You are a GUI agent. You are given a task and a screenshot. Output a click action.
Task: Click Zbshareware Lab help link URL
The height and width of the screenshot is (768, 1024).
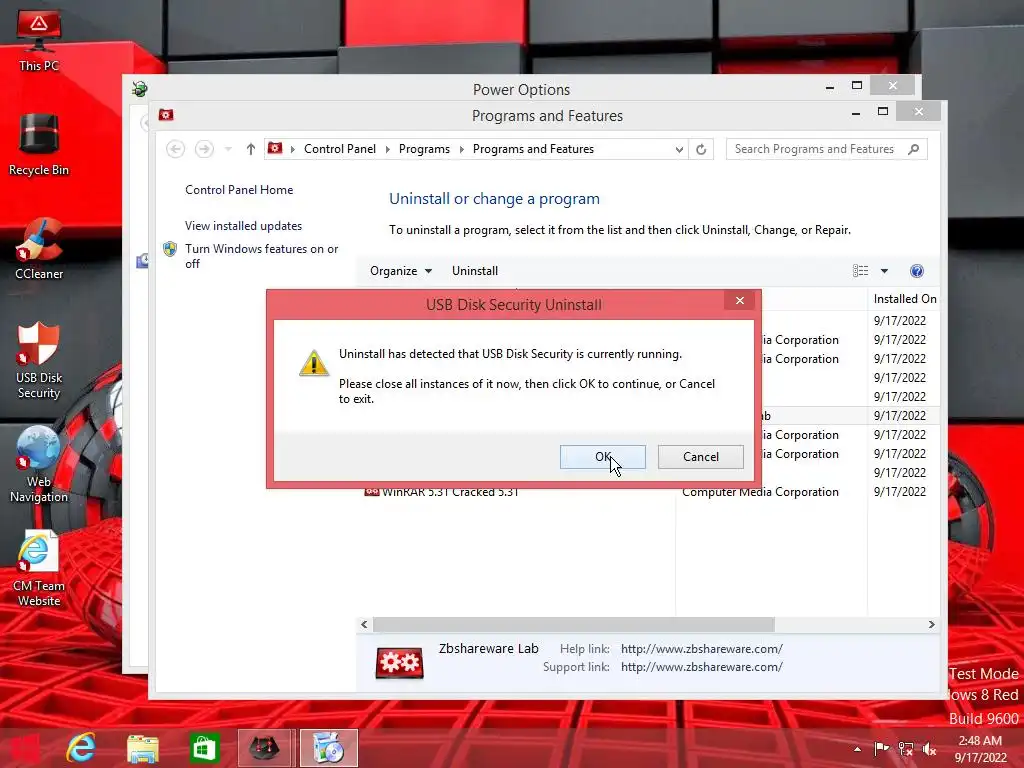coord(701,649)
